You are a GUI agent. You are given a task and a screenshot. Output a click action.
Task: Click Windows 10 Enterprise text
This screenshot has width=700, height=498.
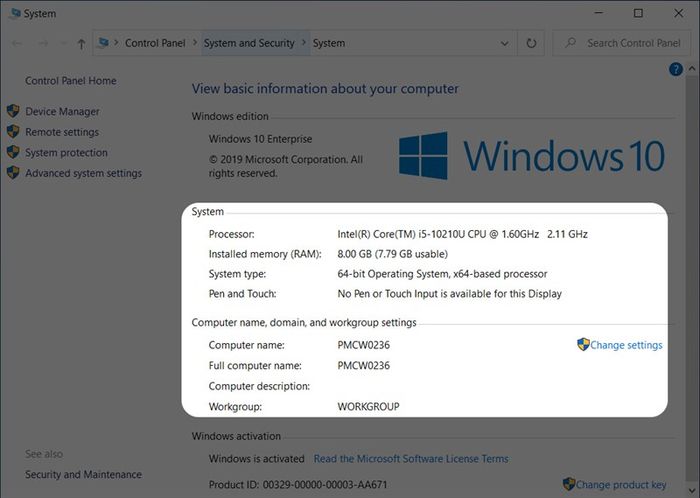260,139
